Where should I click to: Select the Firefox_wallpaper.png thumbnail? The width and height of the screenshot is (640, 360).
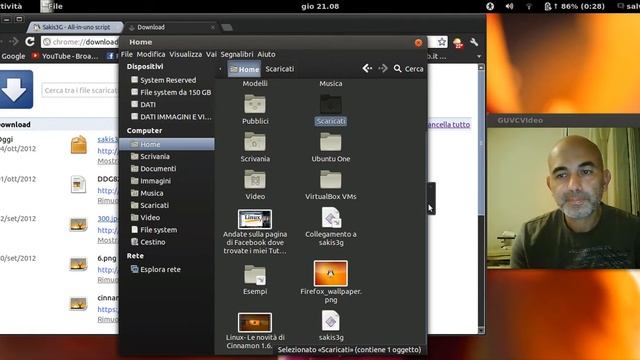click(x=331, y=273)
